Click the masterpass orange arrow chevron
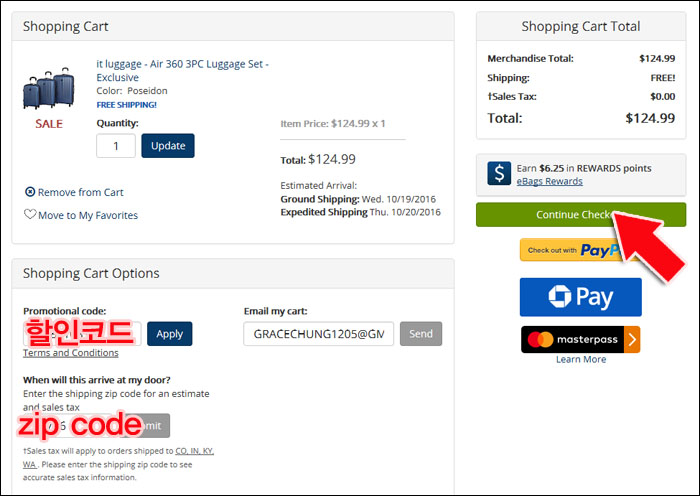Image resolution: width=700 pixels, height=496 pixels. pos(632,340)
